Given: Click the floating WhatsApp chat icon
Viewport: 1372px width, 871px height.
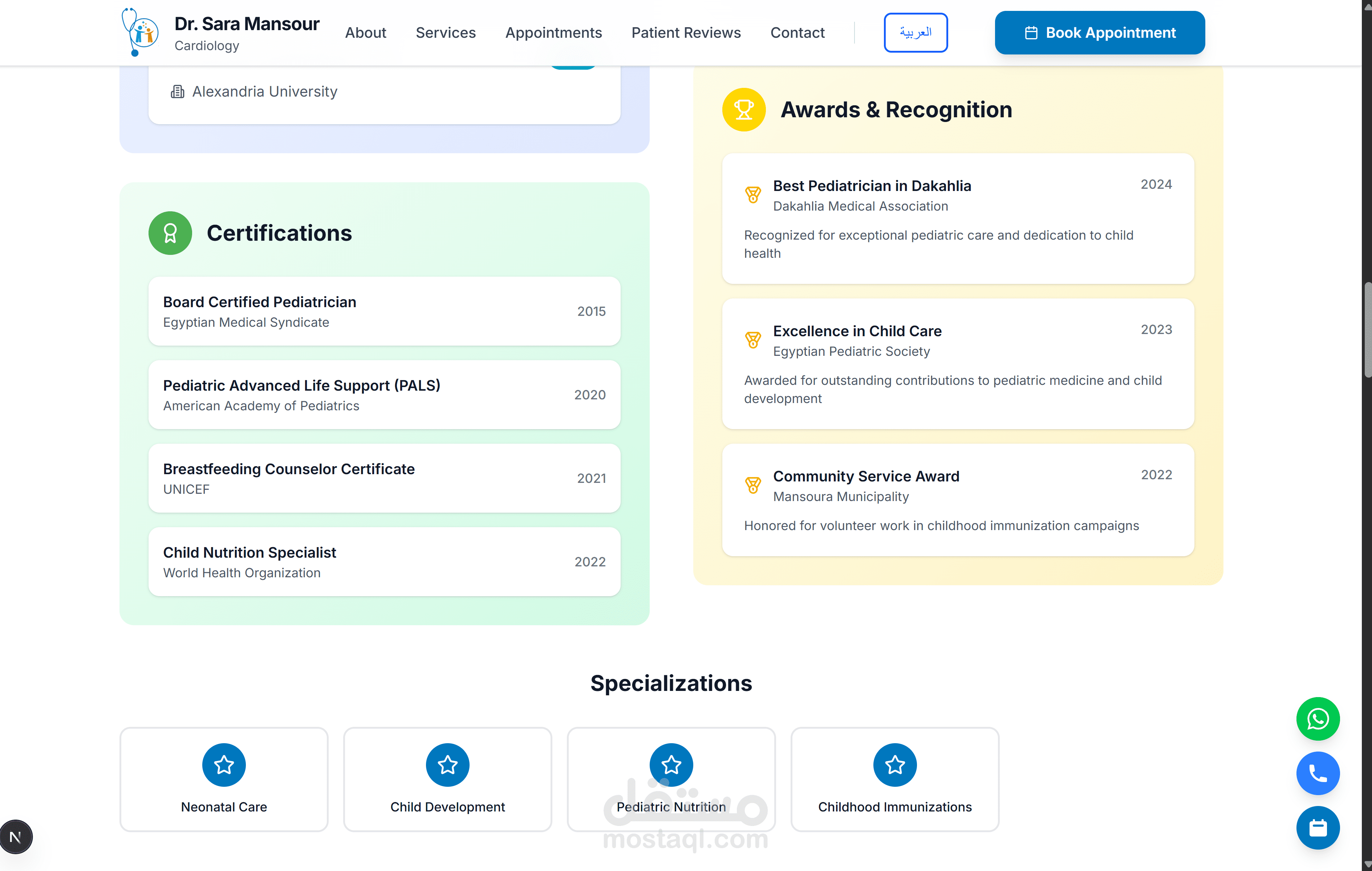Looking at the screenshot, I should point(1317,719).
